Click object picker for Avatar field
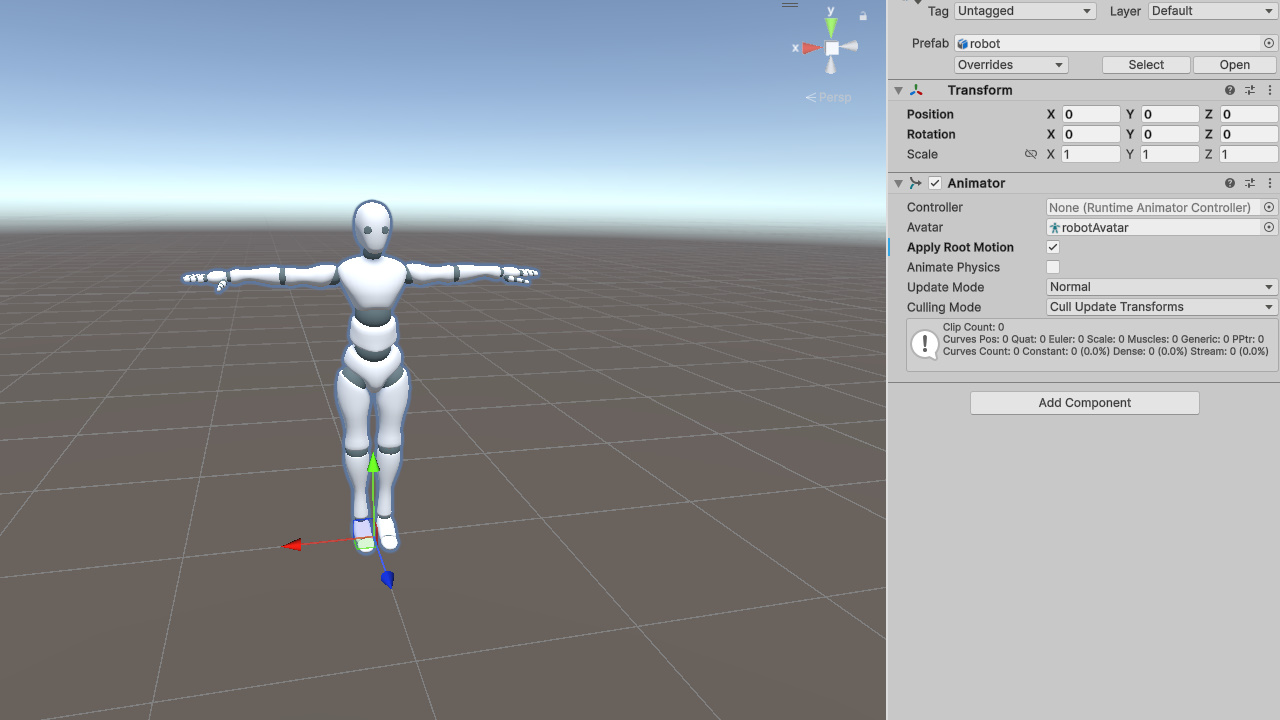1280x720 pixels. 1269,227
